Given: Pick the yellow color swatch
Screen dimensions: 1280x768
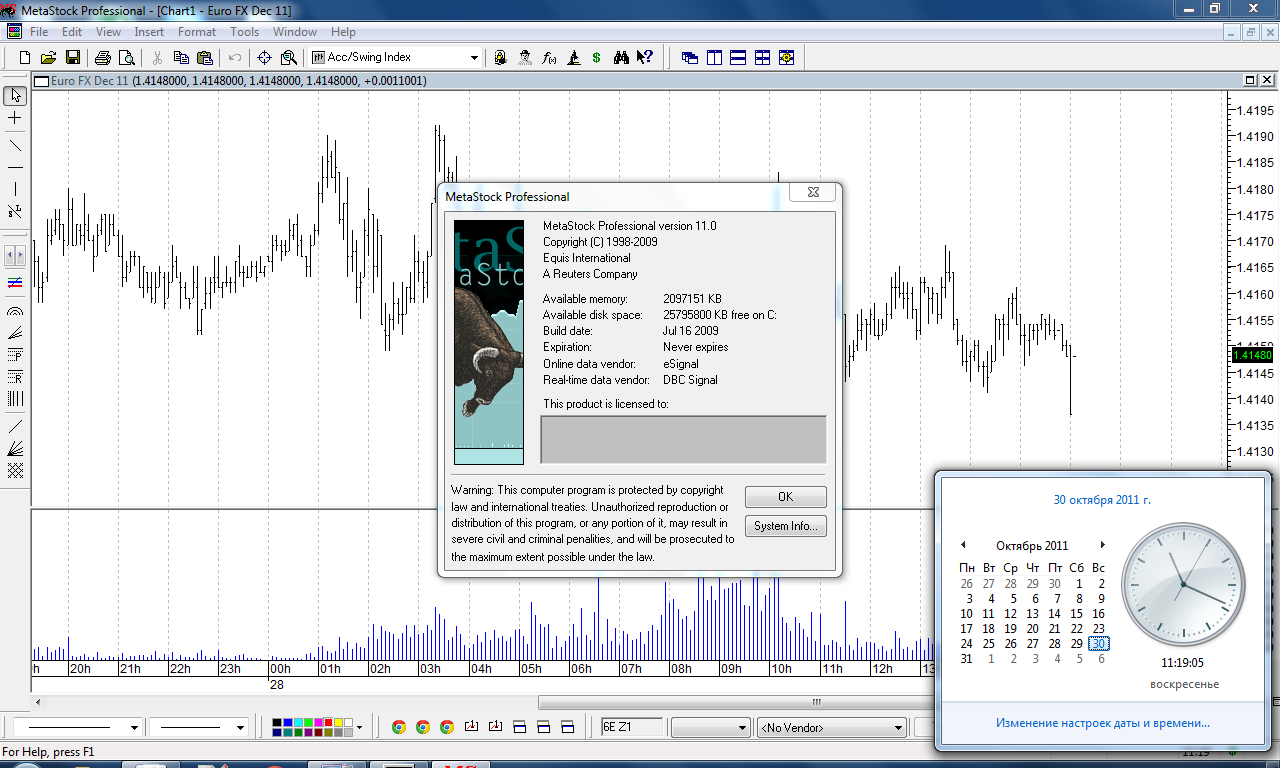Looking at the screenshot, I should [x=338, y=722].
